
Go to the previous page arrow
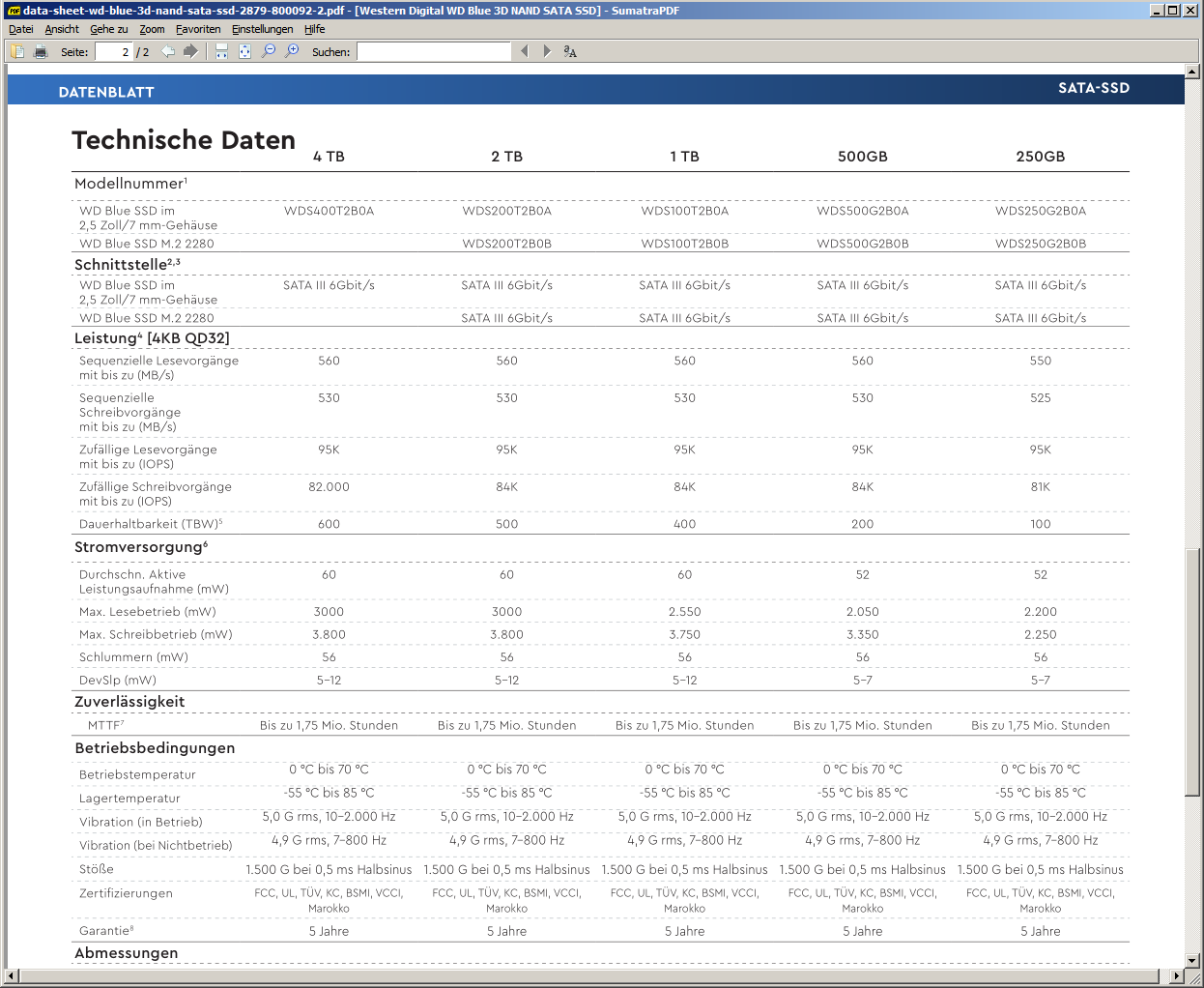[x=168, y=51]
